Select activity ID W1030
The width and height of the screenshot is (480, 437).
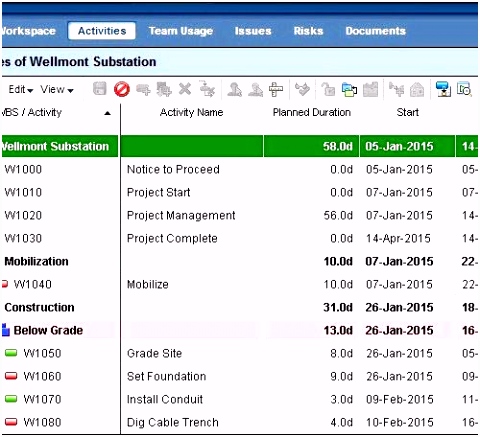coord(23,238)
